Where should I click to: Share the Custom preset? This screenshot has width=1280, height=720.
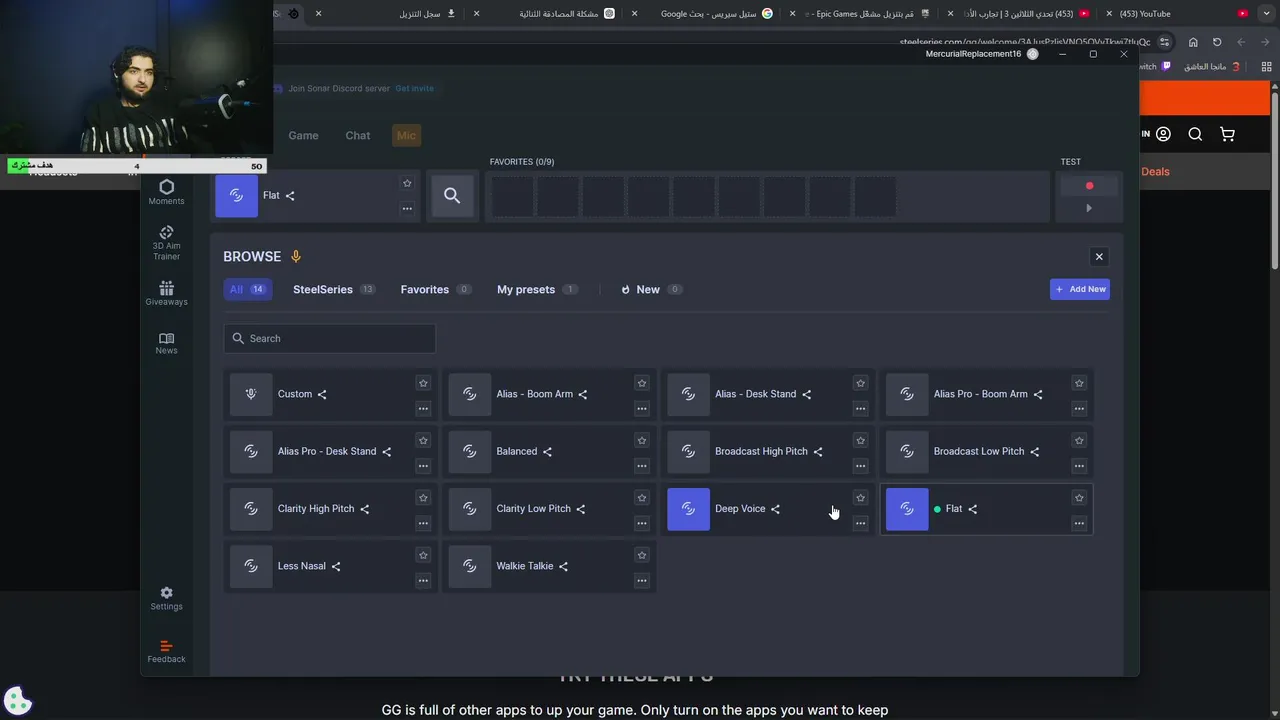[322, 394]
